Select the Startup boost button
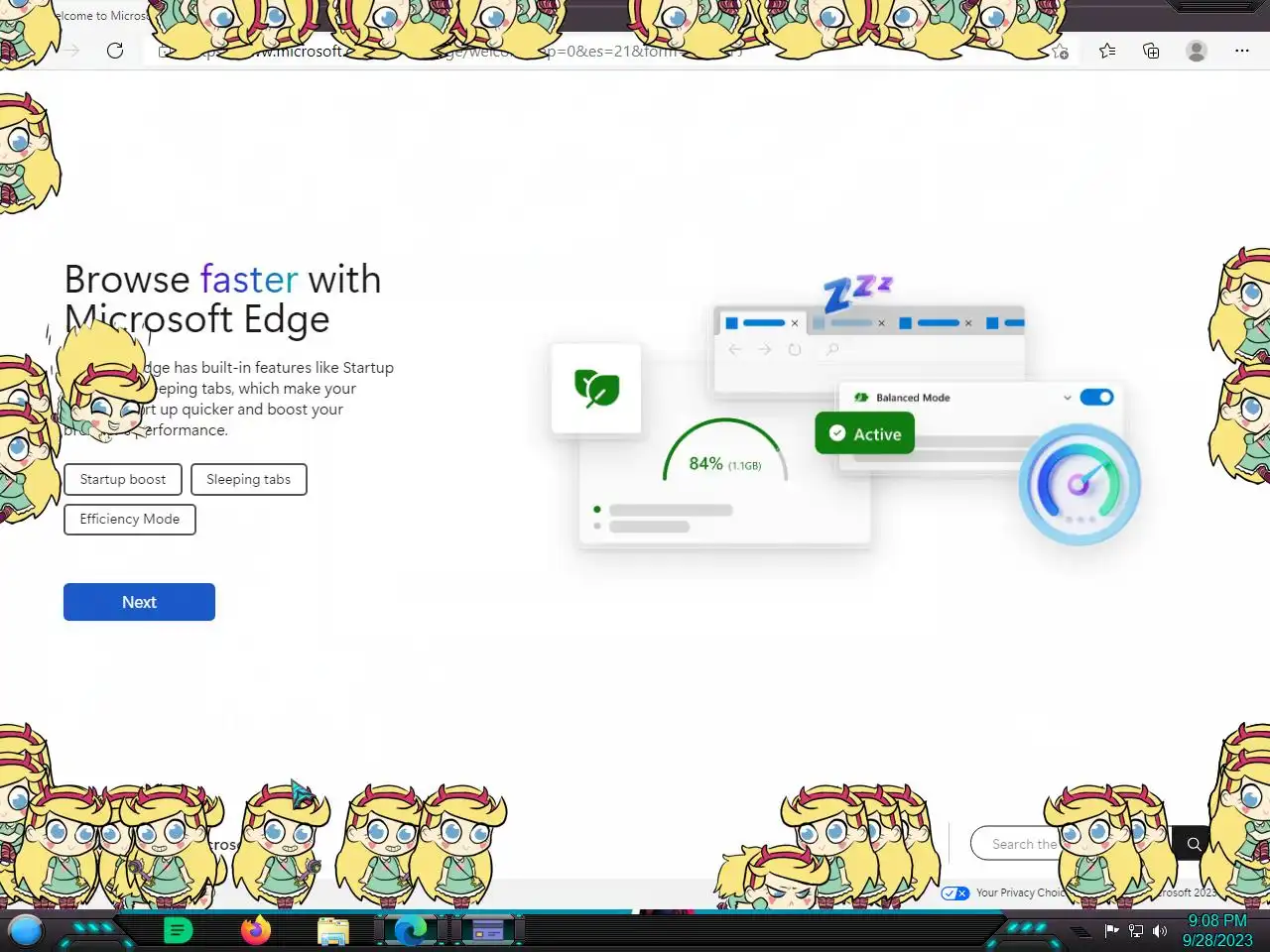This screenshot has height=952, width=1270. pos(123,479)
